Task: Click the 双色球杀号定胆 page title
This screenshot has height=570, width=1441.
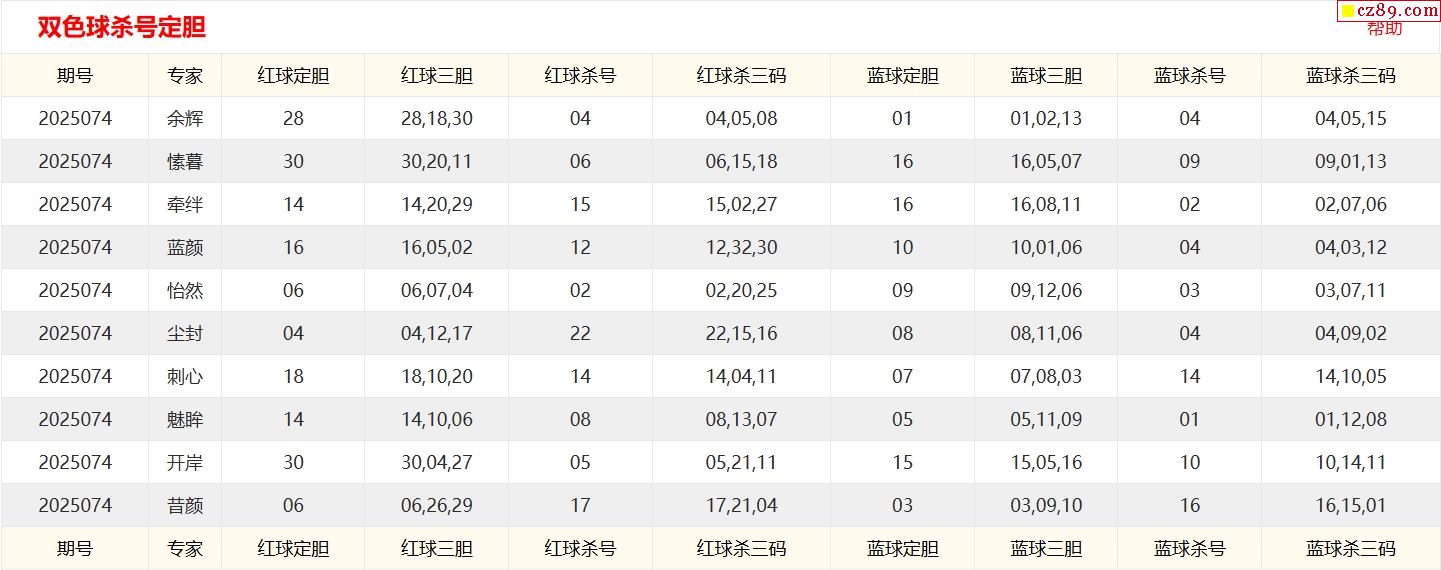Action: pos(121,27)
